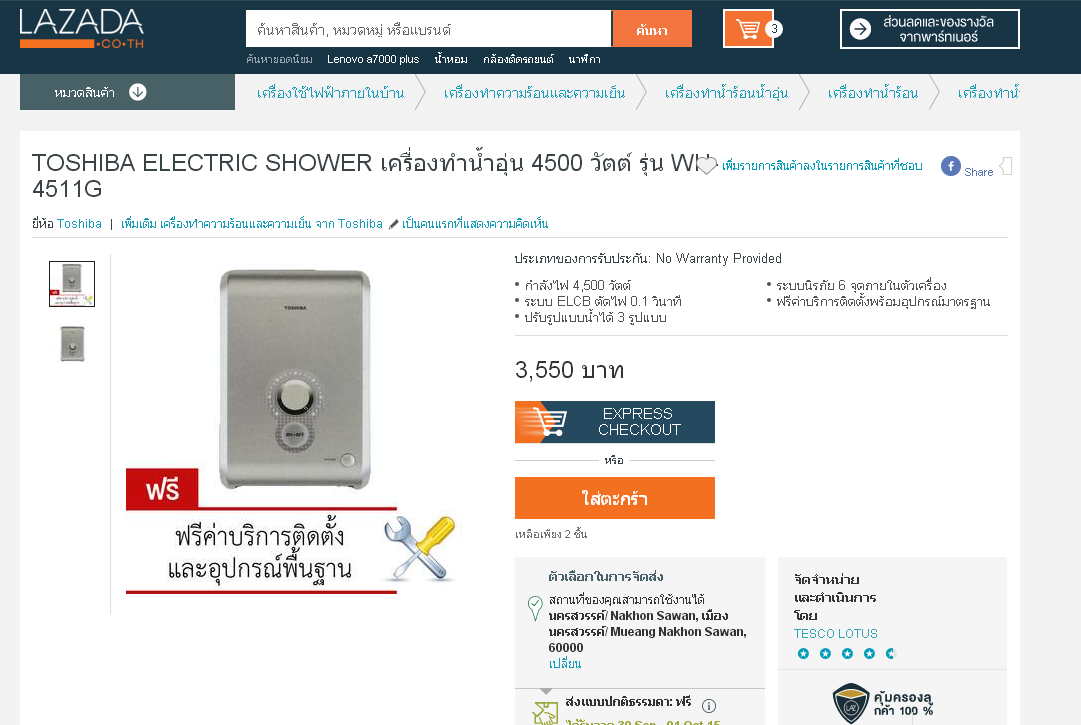Click the Facebook Share icon

tap(951, 166)
